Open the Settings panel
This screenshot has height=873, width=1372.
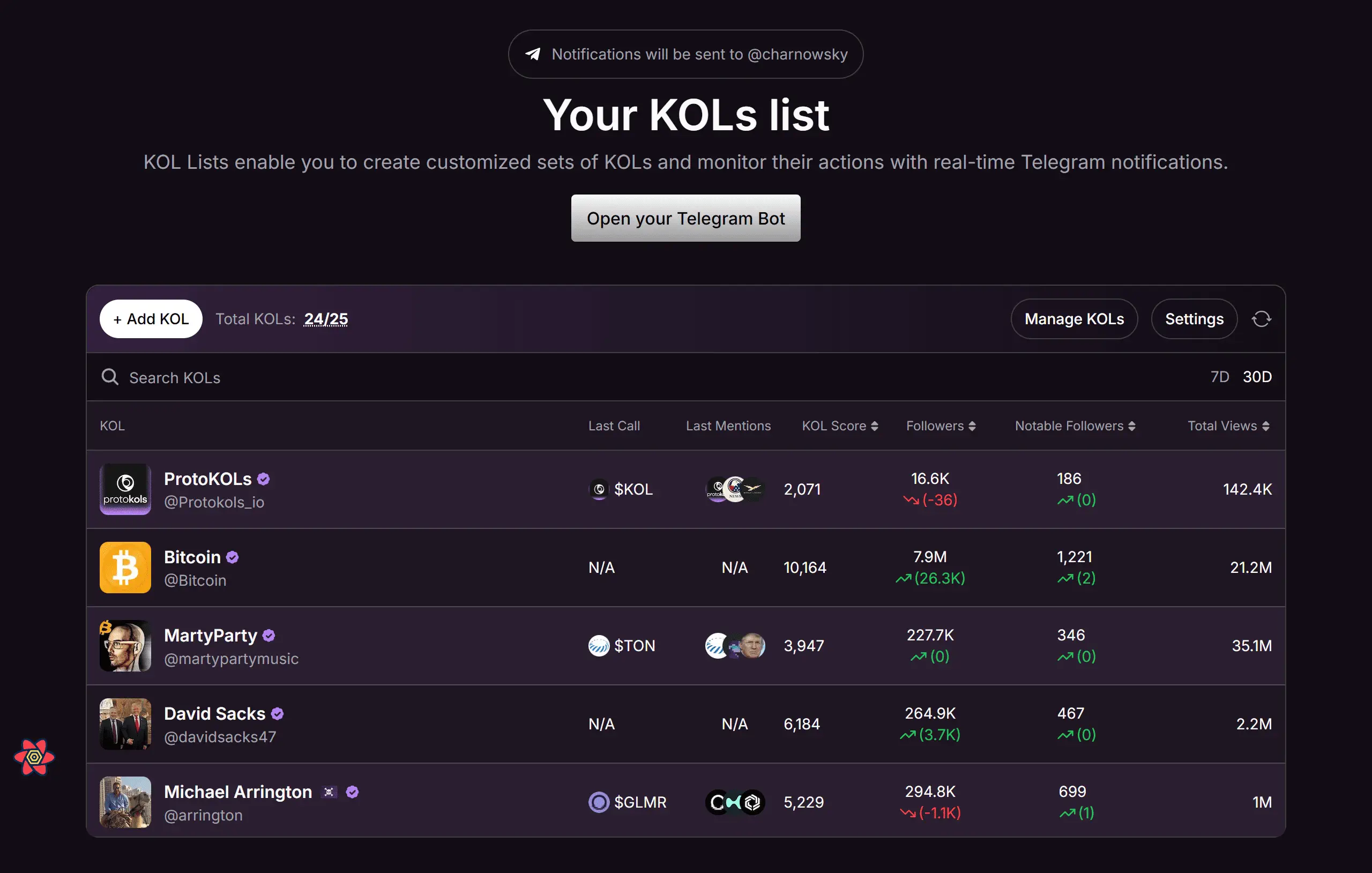pyautogui.click(x=1194, y=318)
